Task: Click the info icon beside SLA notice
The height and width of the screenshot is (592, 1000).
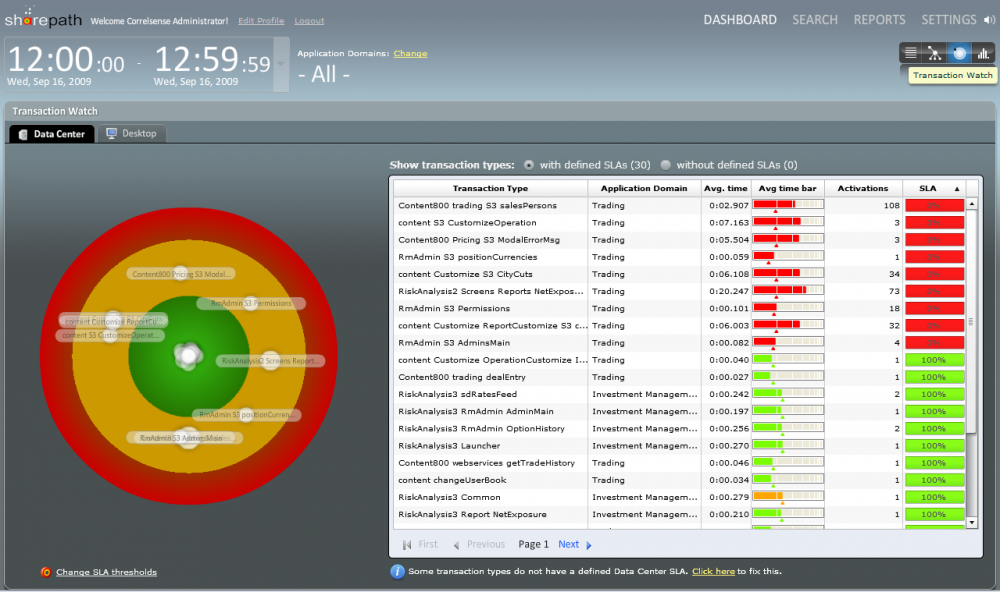Action: tap(397, 572)
